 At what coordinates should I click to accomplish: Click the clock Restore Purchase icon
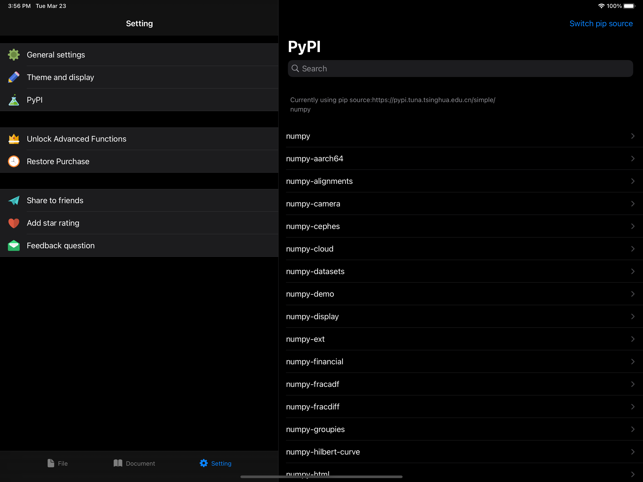coord(14,161)
